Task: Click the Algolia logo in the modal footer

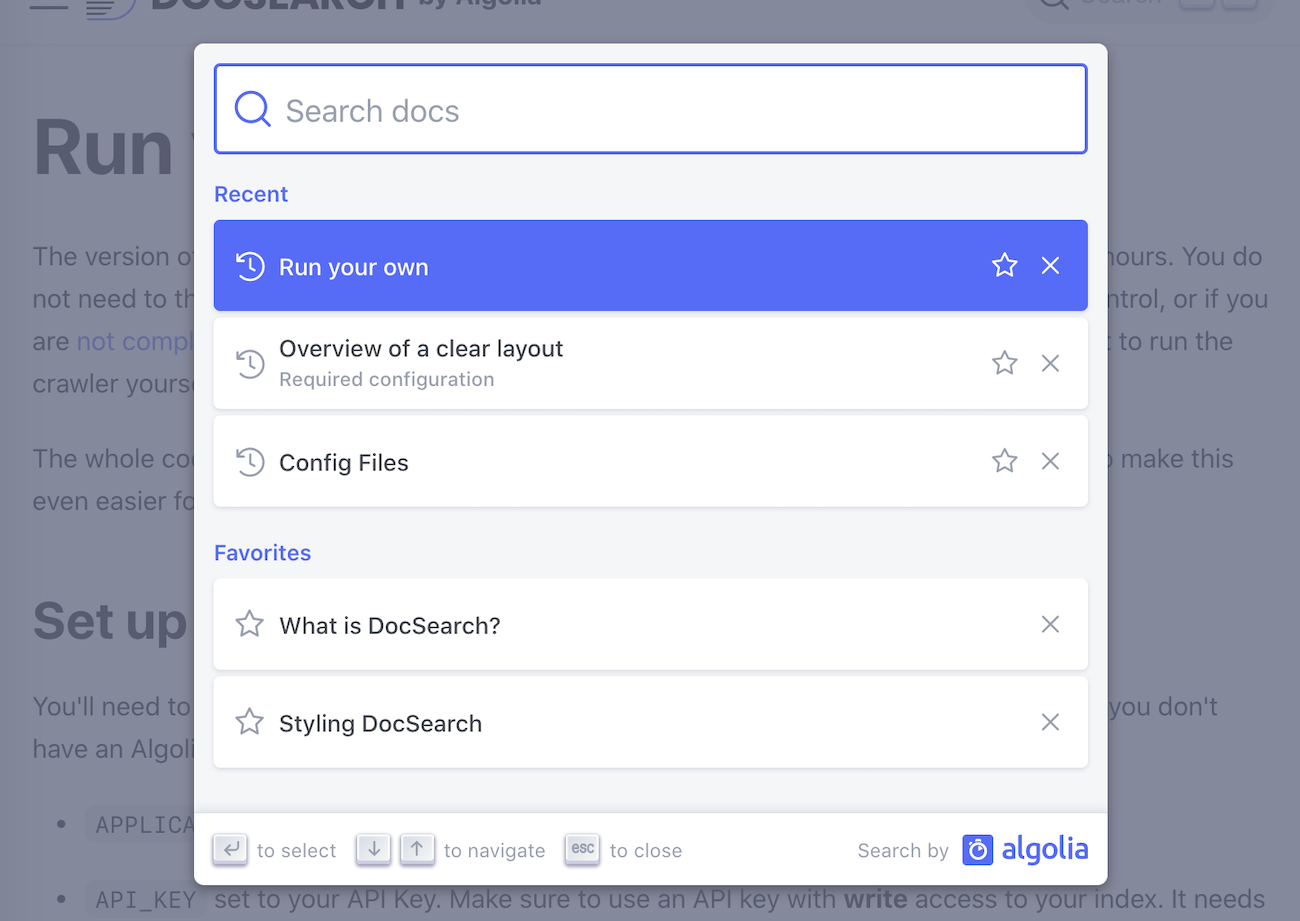Action: (1024, 849)
